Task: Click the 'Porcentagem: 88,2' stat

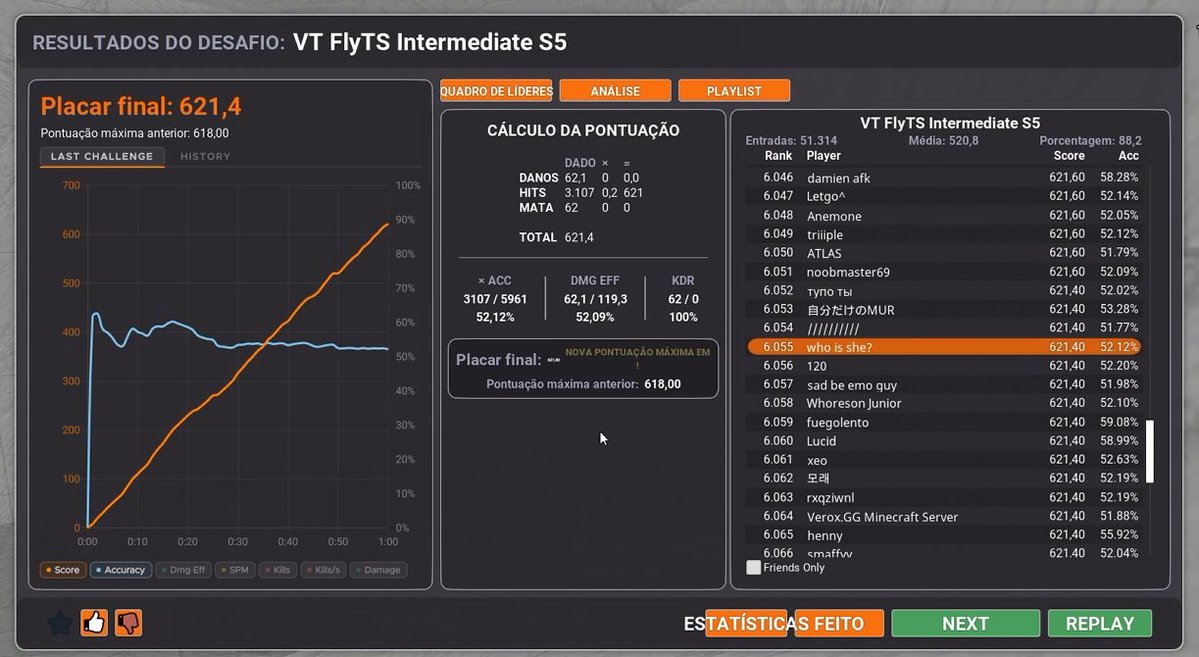Action: (1090, 141)
